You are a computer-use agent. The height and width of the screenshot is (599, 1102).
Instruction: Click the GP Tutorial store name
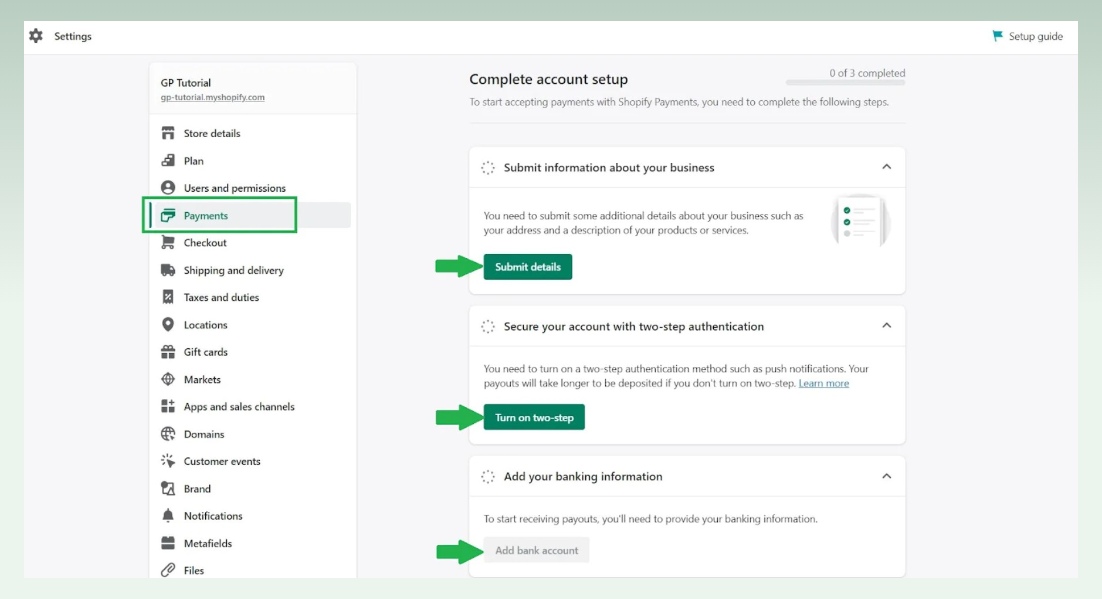pyautogui.click(x=185, y=82)
